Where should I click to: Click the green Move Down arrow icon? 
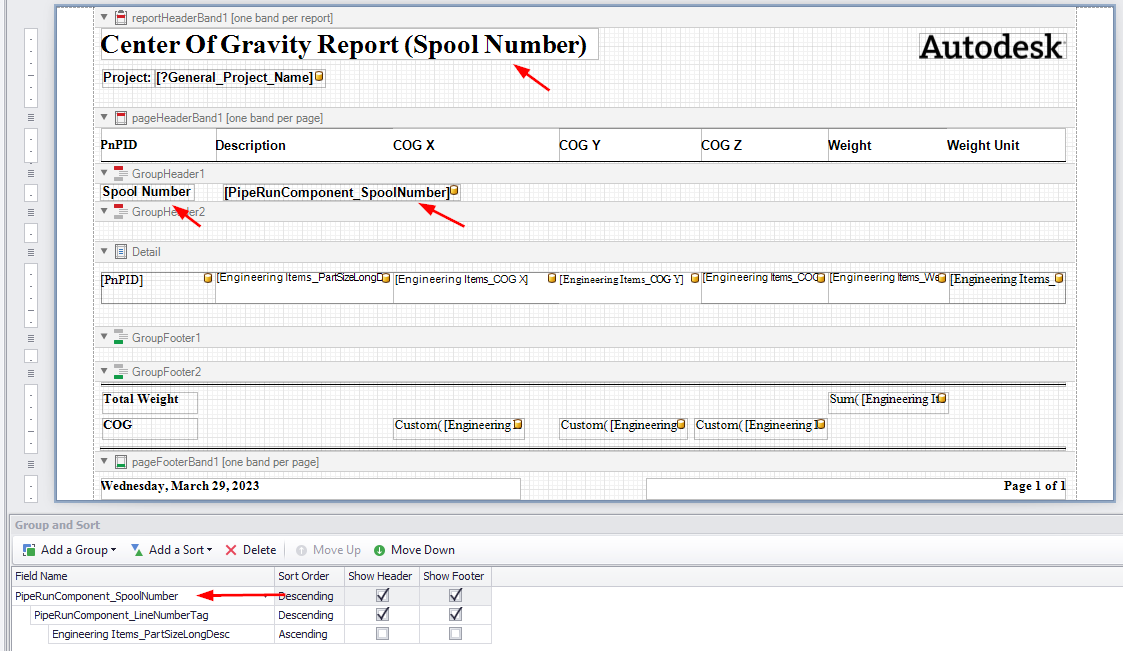378,549
